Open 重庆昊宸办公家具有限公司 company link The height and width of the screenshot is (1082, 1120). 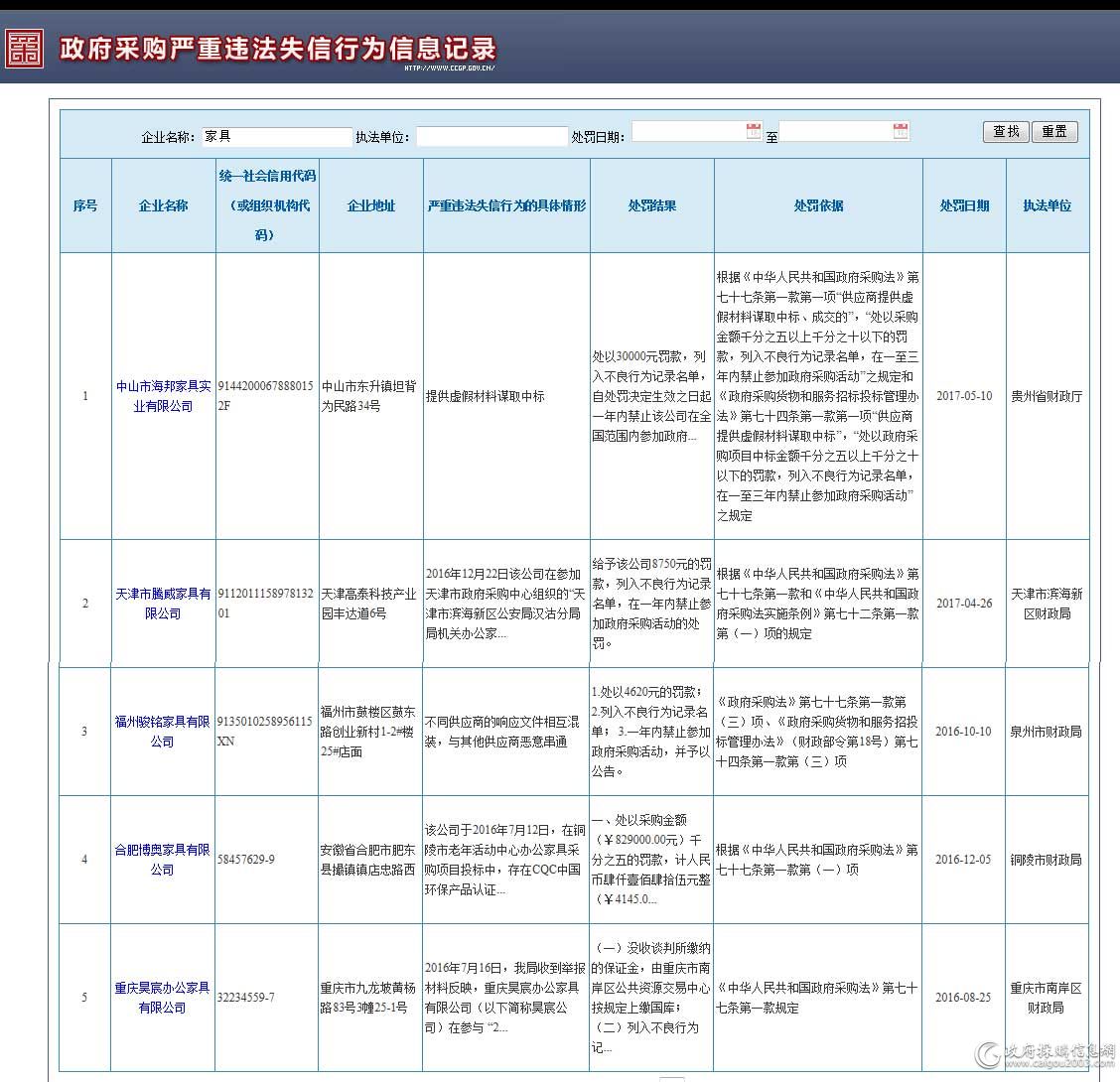tap(163, 996)
